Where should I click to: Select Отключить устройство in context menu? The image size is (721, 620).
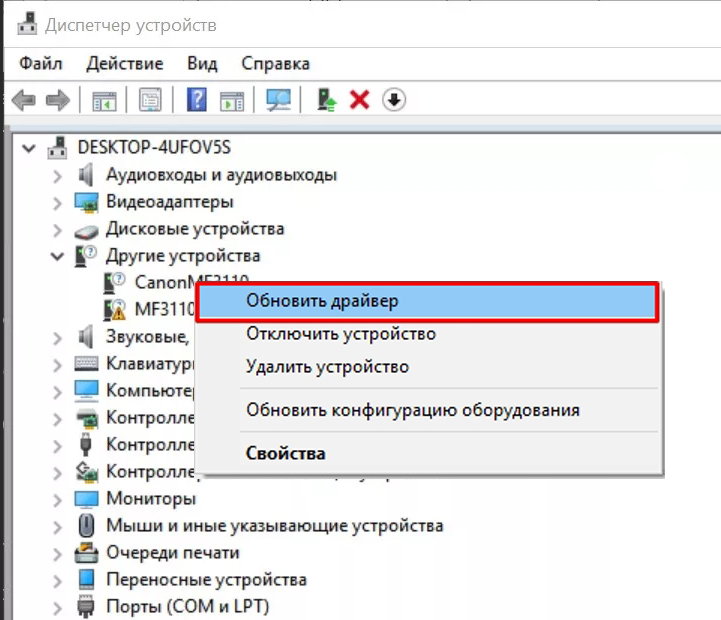(340, 334)
